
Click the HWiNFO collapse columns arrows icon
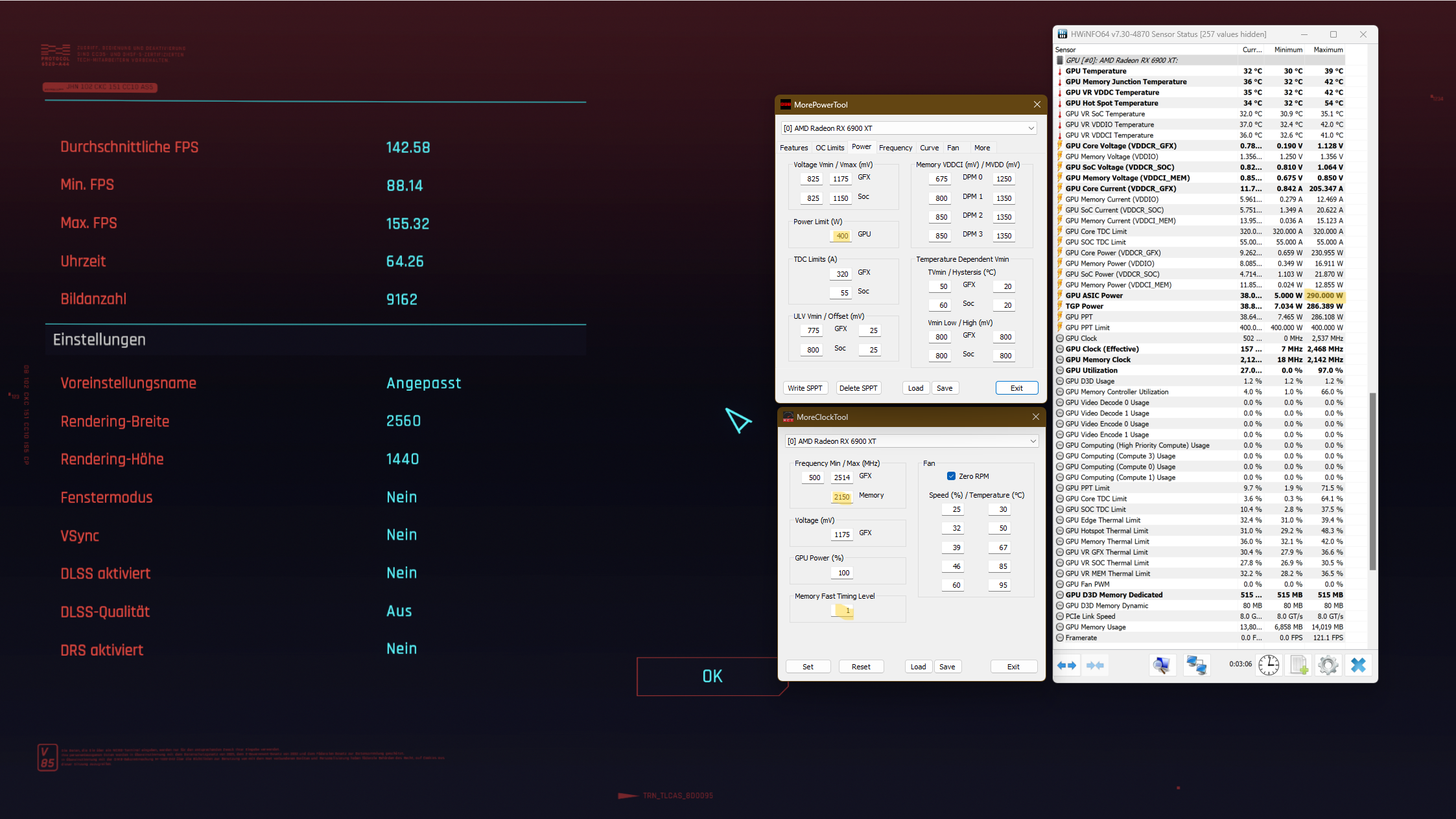point(1095,665)
